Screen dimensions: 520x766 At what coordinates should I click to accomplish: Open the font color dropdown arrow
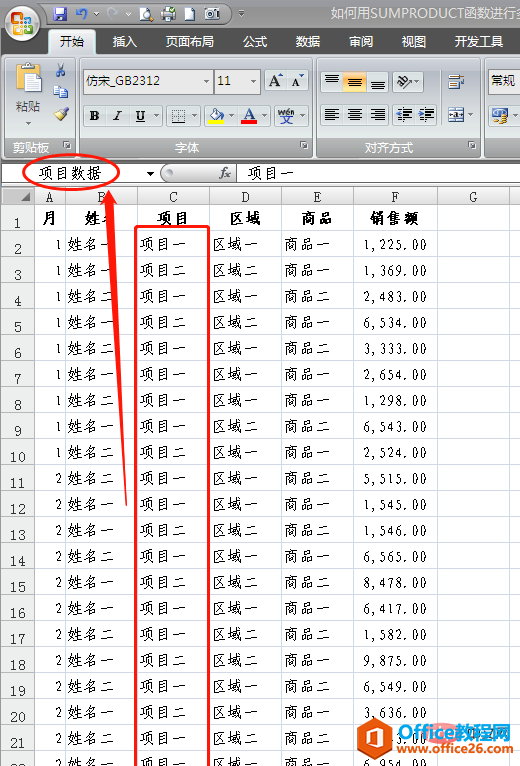click(x=264, y=116)
